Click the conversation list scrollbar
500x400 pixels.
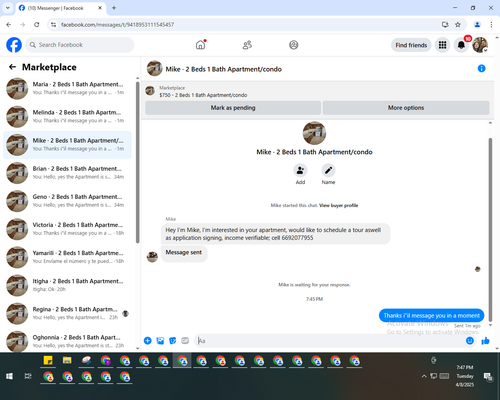click(137, 162)
